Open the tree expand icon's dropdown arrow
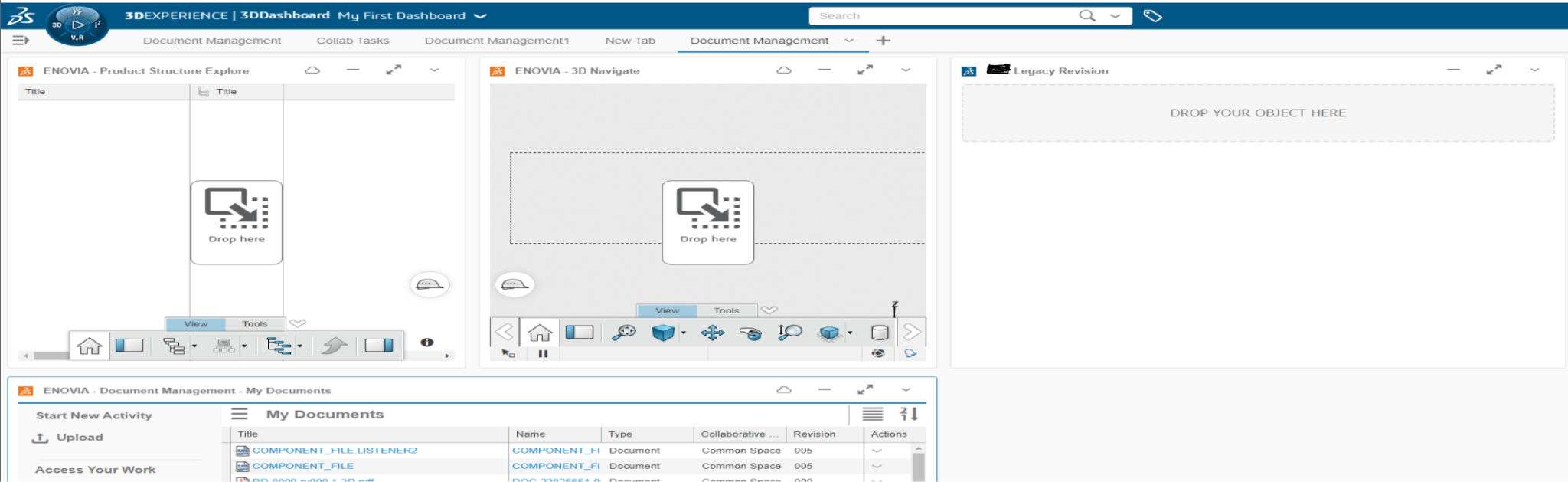Screen dimensions: 1568x482 (x=194, y=346)
